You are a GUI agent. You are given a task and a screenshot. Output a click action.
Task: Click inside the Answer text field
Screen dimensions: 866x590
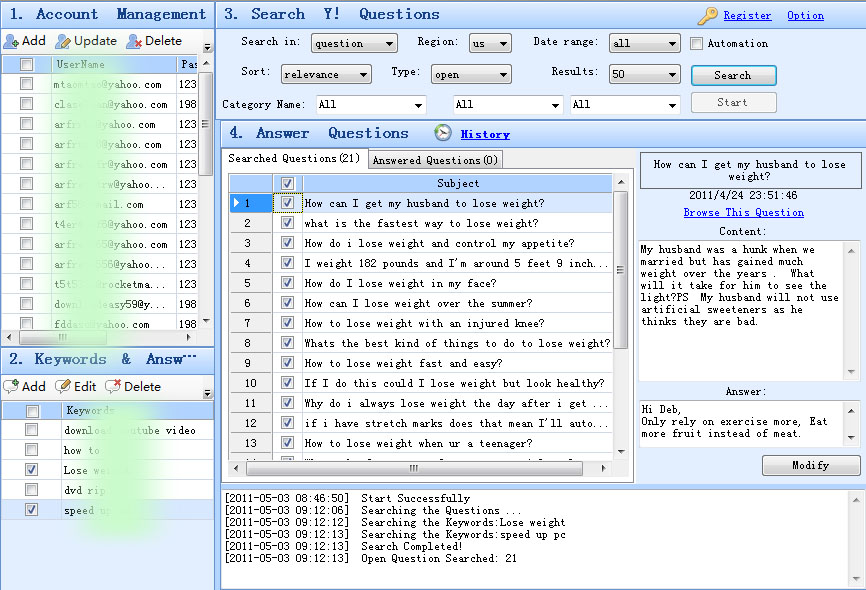(743, 423)
